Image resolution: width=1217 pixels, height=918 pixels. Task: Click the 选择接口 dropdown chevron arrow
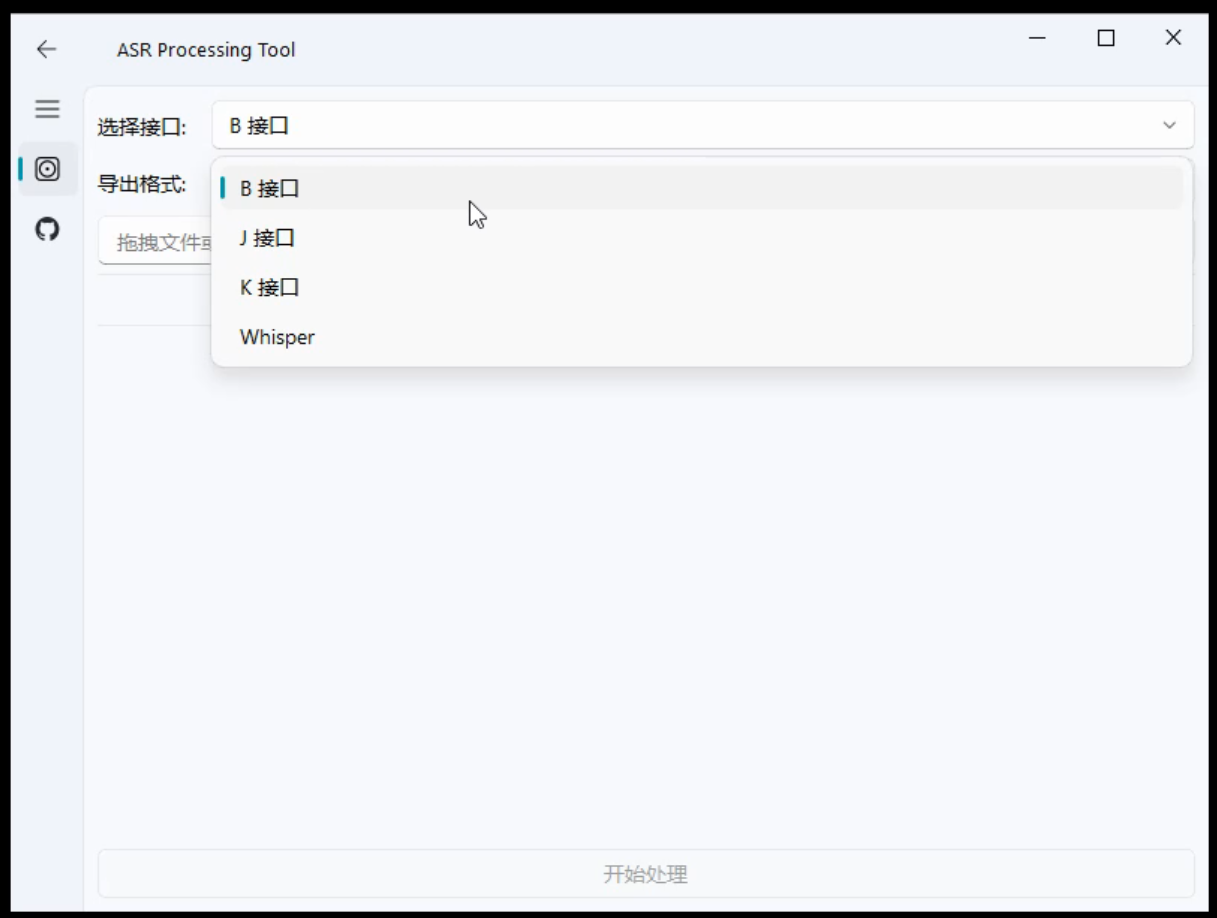pos(1169,126)
